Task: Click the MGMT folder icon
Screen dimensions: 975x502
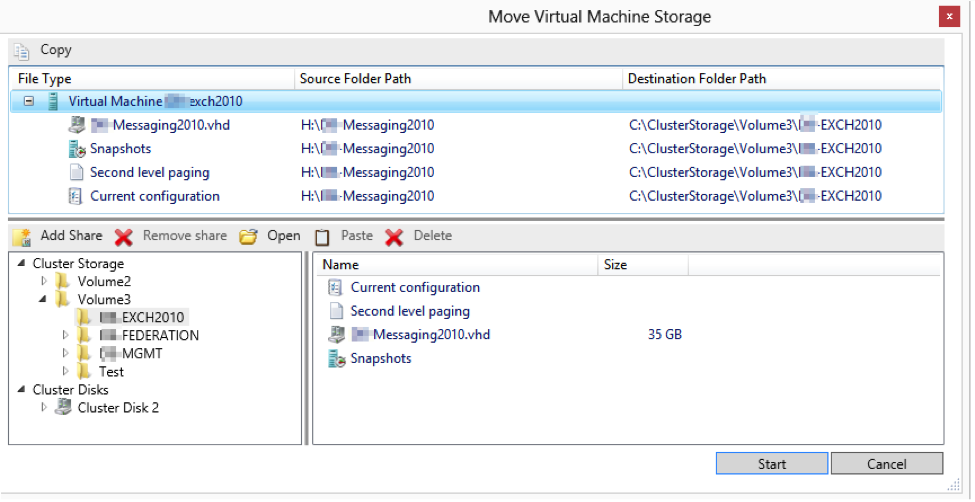Action: coord(85,353)
